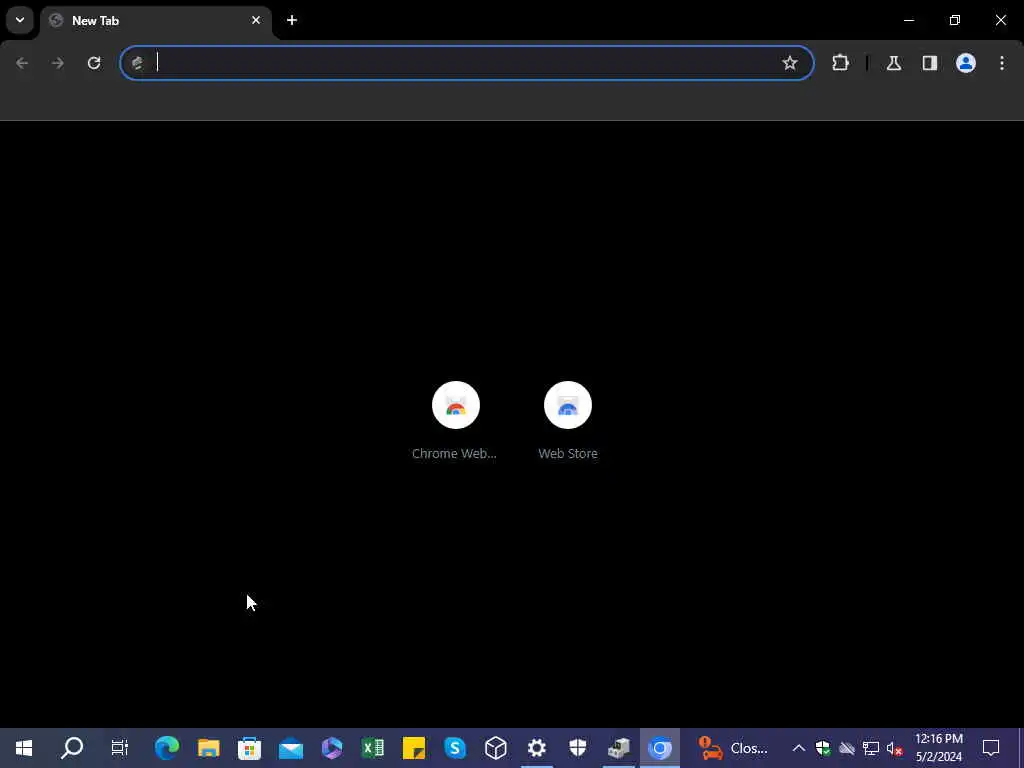Open Windows taskbar search
Viewport: 1024px width, 768px height.
click(x=72, y=748)
